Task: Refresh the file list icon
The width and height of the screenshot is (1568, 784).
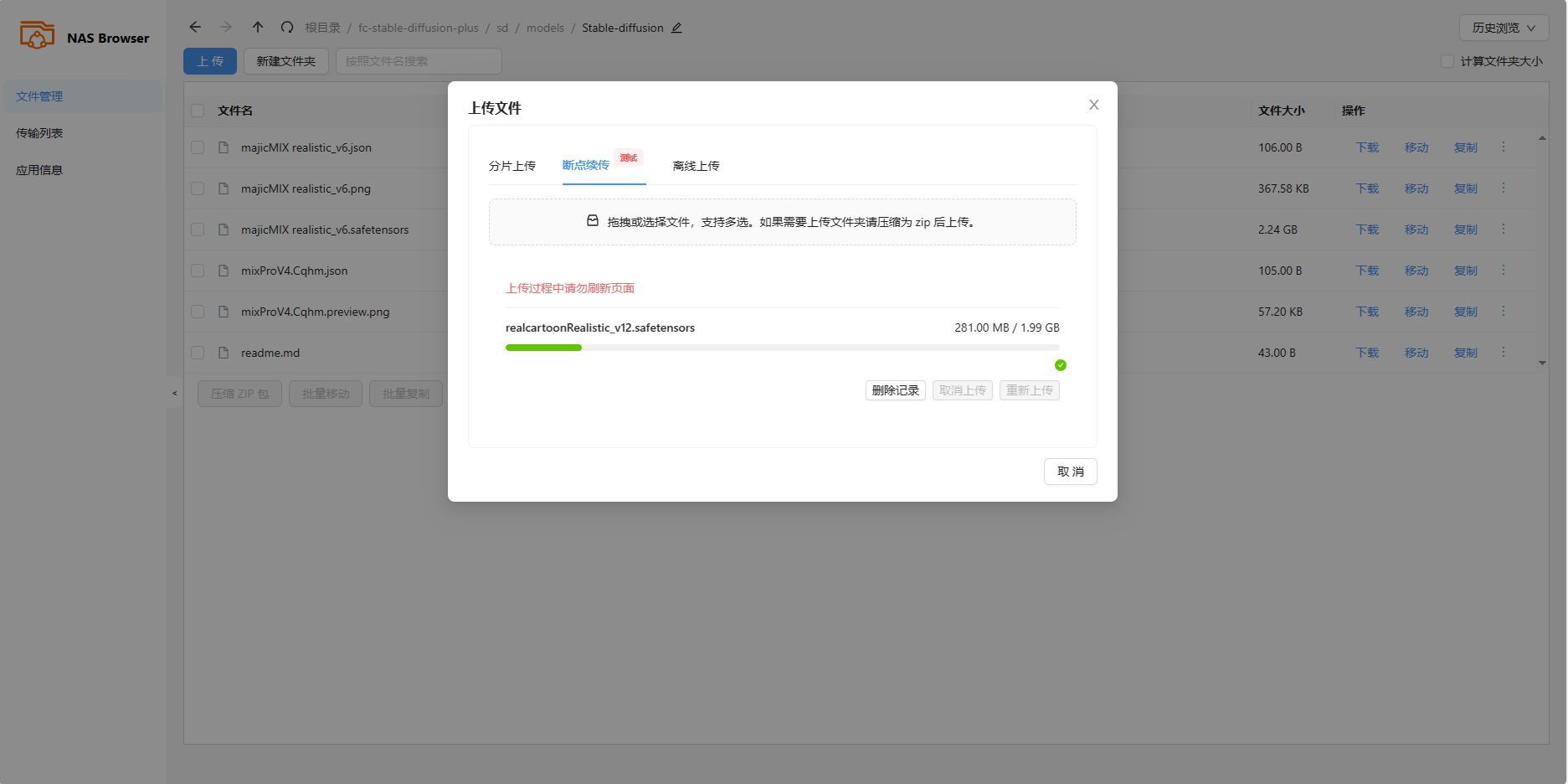Action: point(287,27)
